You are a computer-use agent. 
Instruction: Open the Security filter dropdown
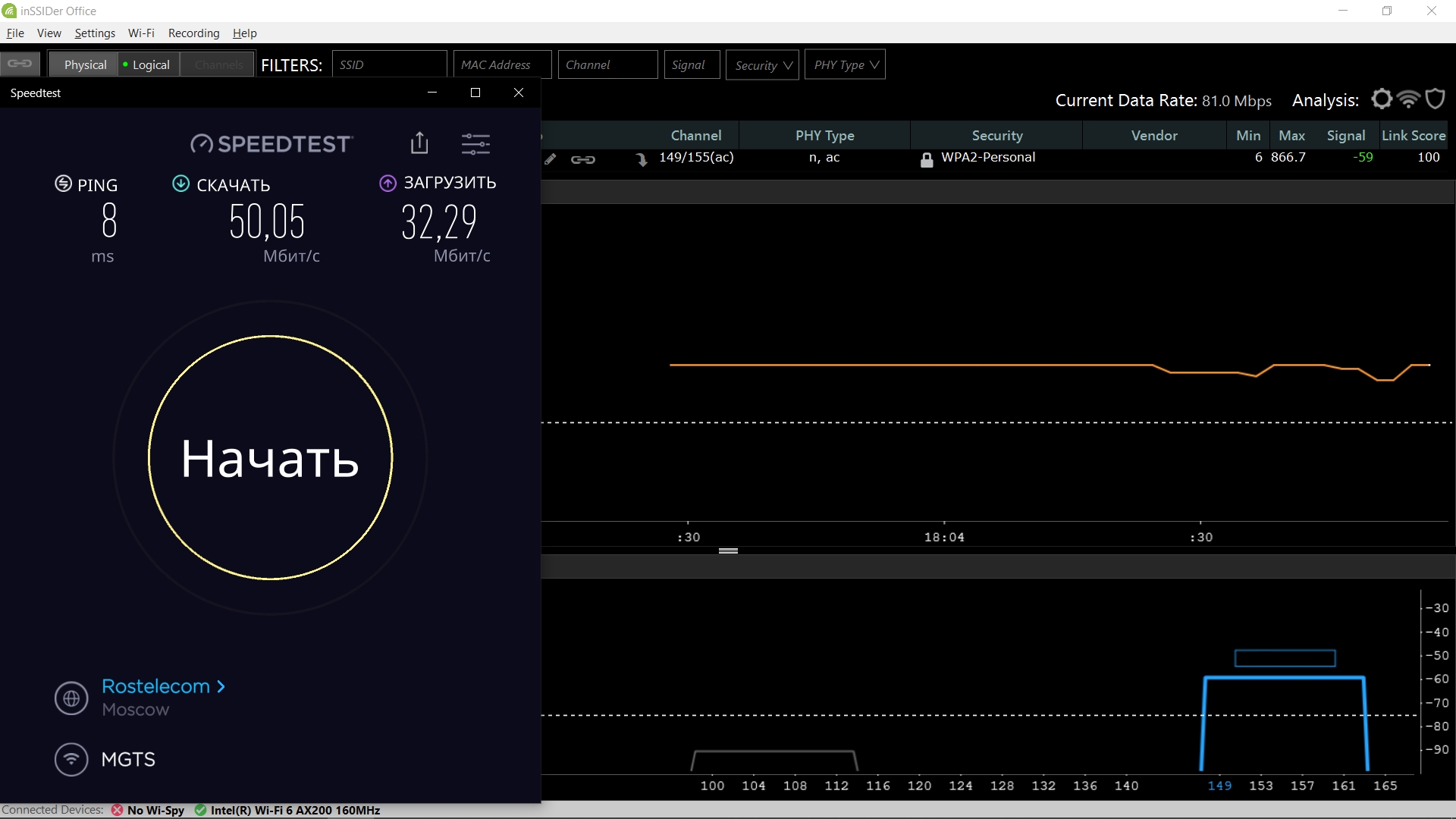(x=762, y=64)
